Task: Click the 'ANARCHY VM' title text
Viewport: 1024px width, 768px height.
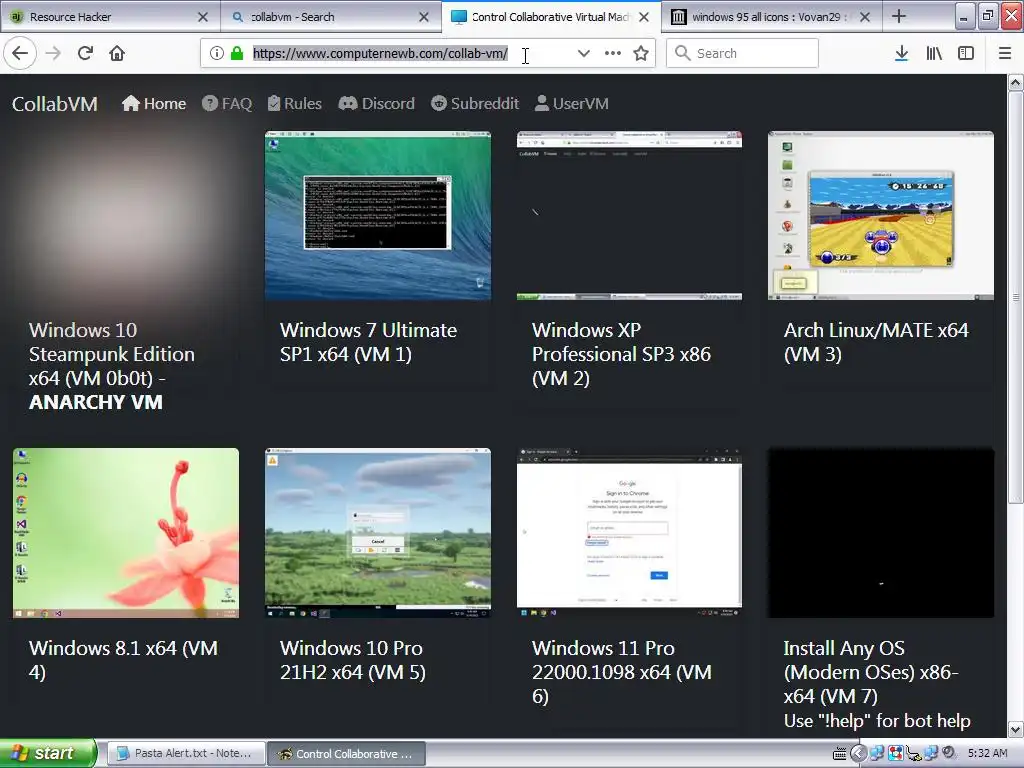Action: [x=95, y=402]
